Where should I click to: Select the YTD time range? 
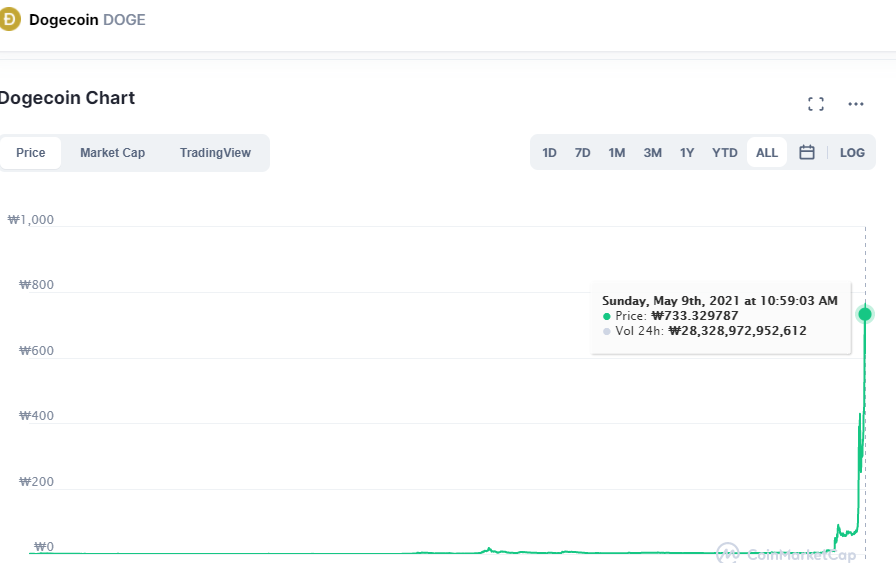coord(725,153)
